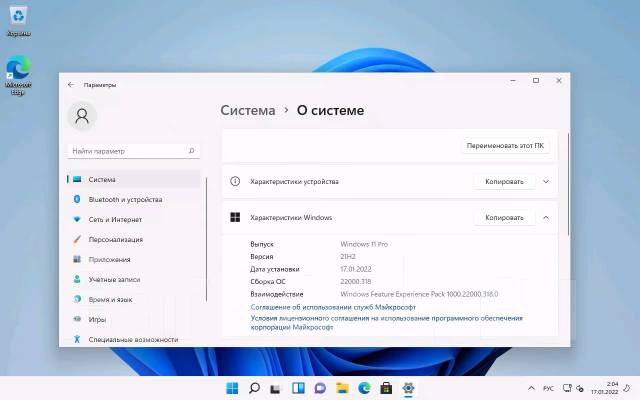640x400 pixels.
Task: Click the sidebar navigation scrollbar
Action: click(x=207, y=239)
